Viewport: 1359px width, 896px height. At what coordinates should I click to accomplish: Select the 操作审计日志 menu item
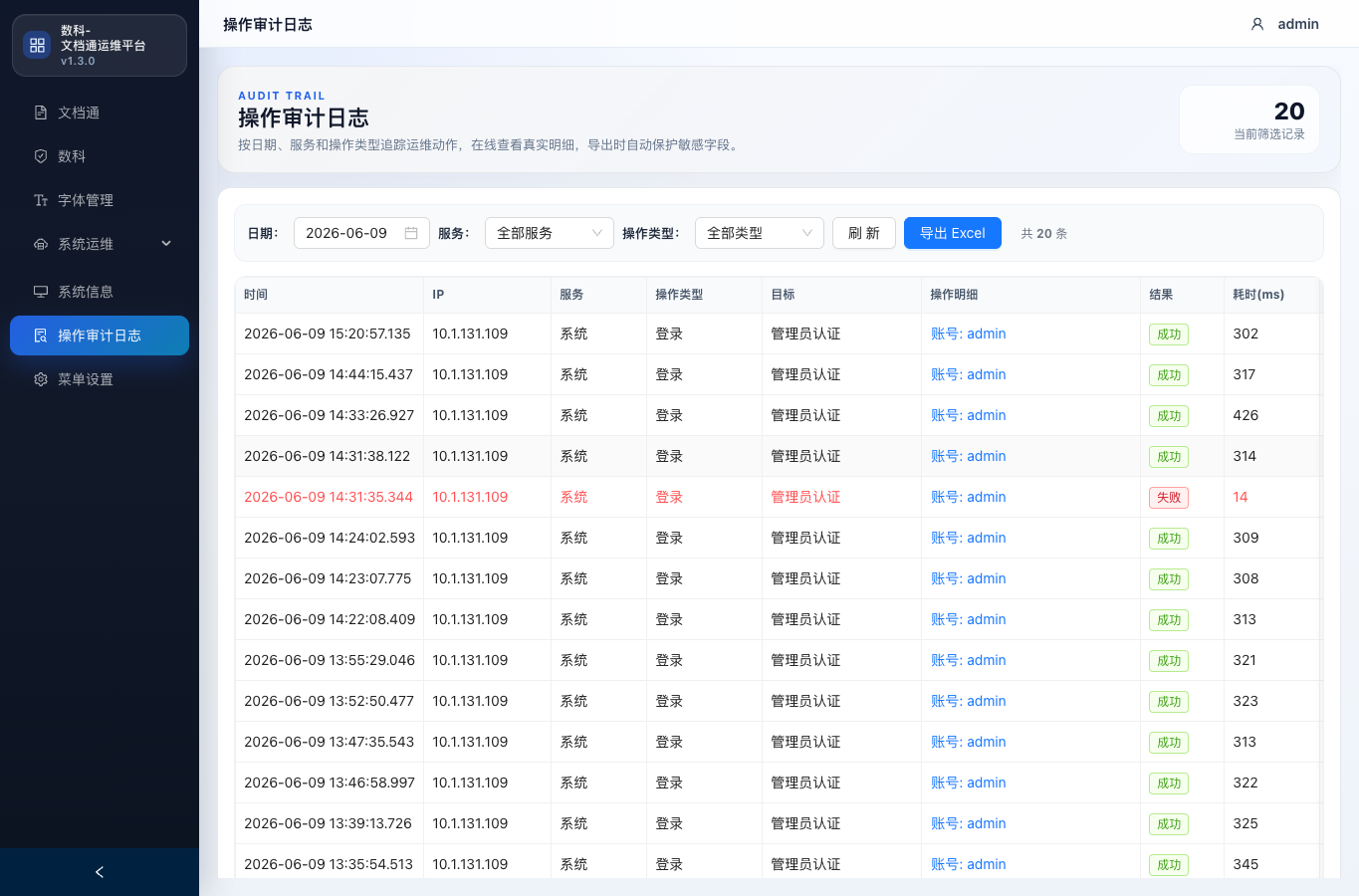click(x=100, y=336)
